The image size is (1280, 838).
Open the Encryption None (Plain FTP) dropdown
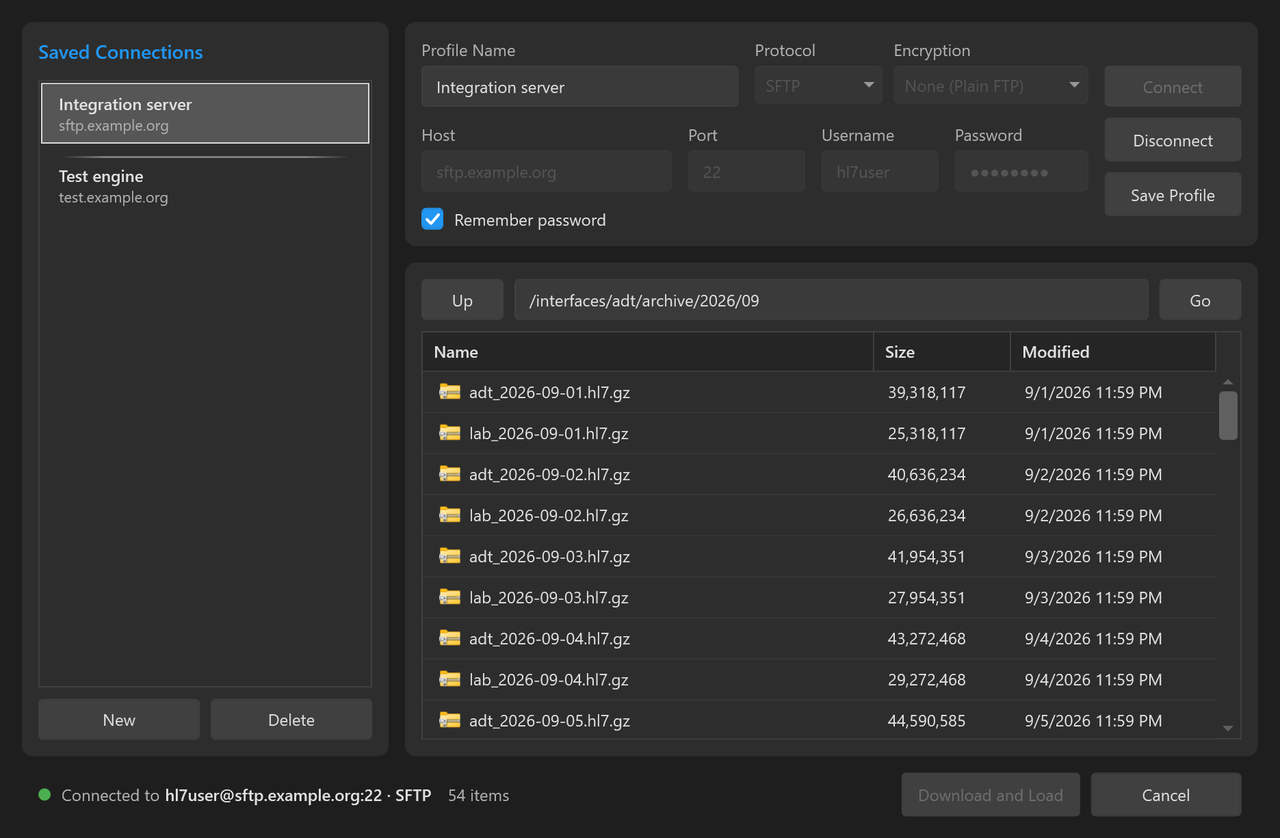tap(990, 86)
